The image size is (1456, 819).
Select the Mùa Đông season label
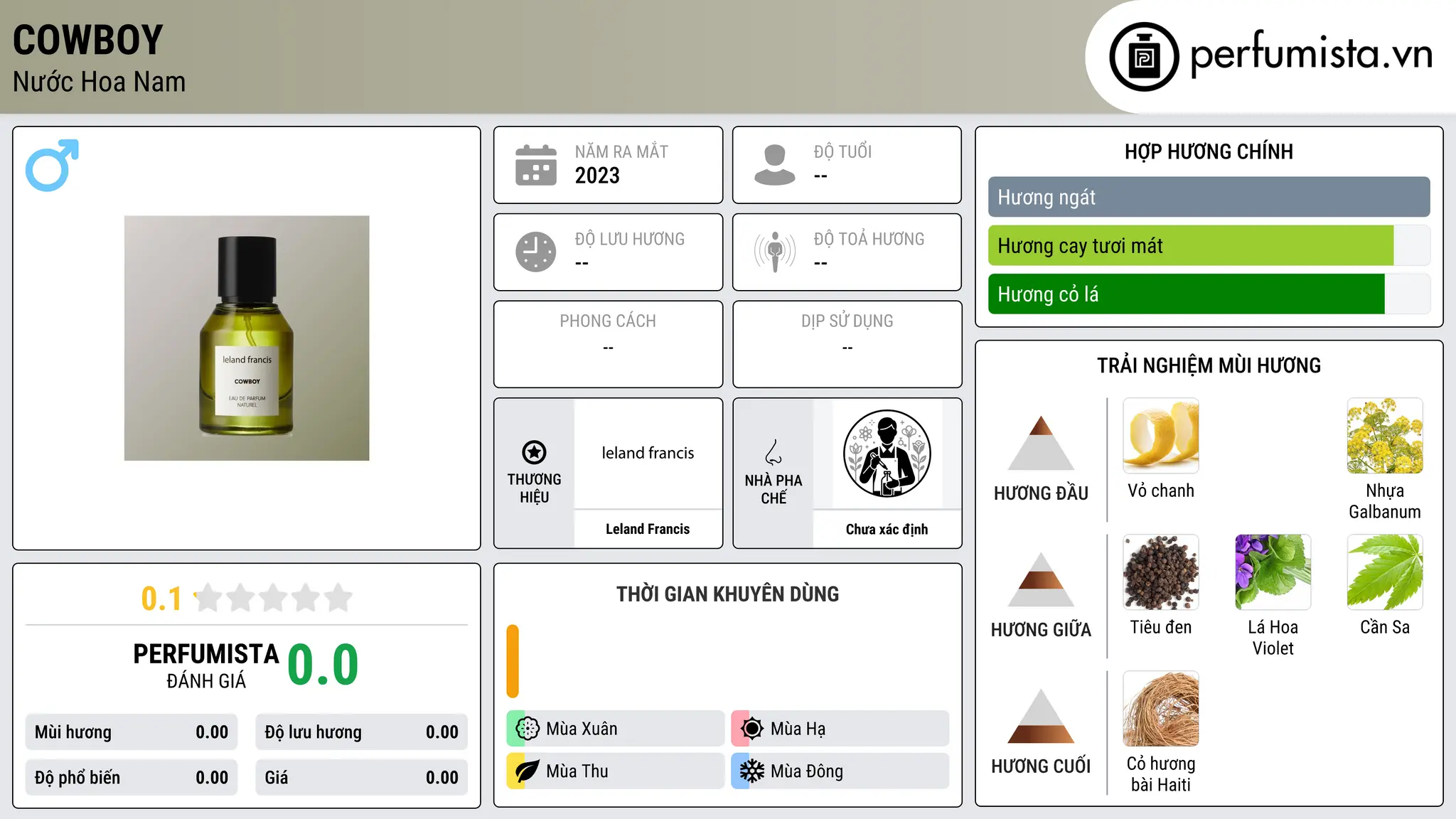tap(807, 771)
